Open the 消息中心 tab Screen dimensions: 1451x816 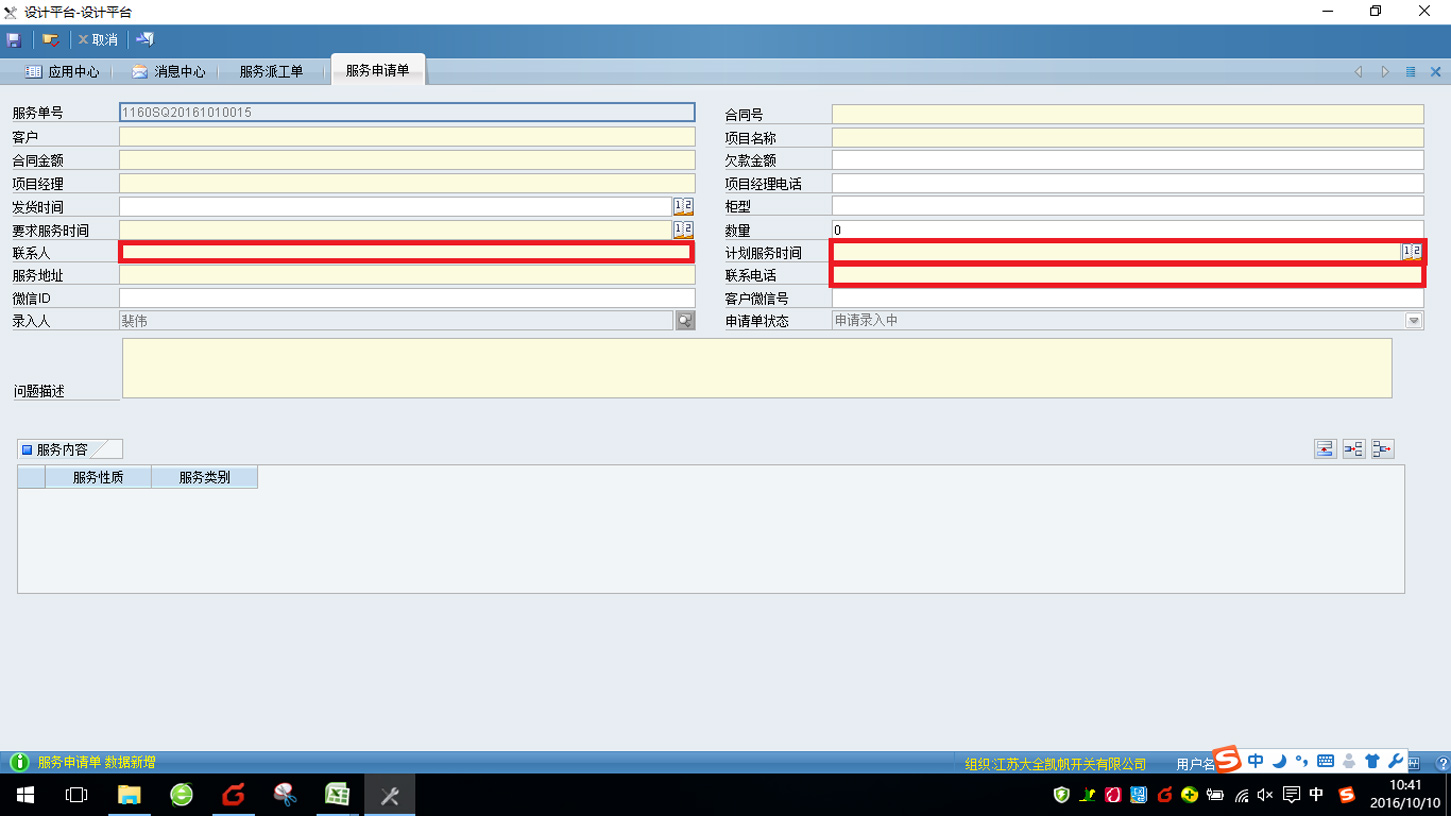tap(168, 72)
